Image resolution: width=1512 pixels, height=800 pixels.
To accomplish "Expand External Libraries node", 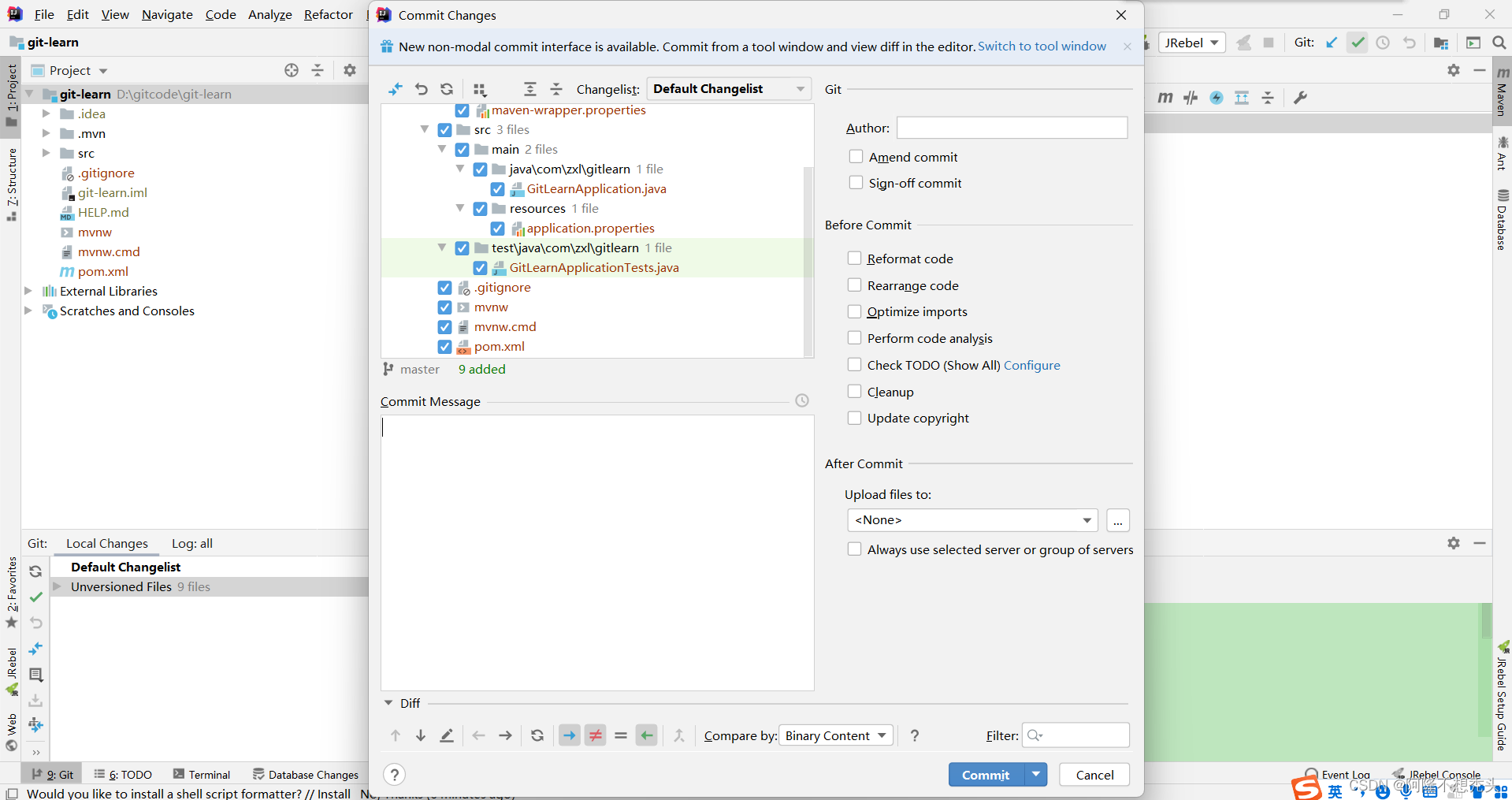I will point(28,291).
